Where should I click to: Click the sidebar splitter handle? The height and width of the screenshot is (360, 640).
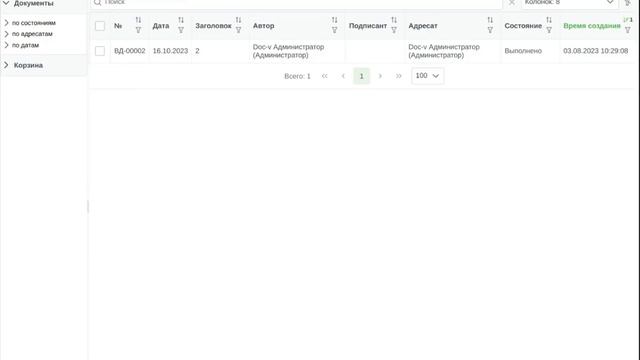tap(88, 207)
